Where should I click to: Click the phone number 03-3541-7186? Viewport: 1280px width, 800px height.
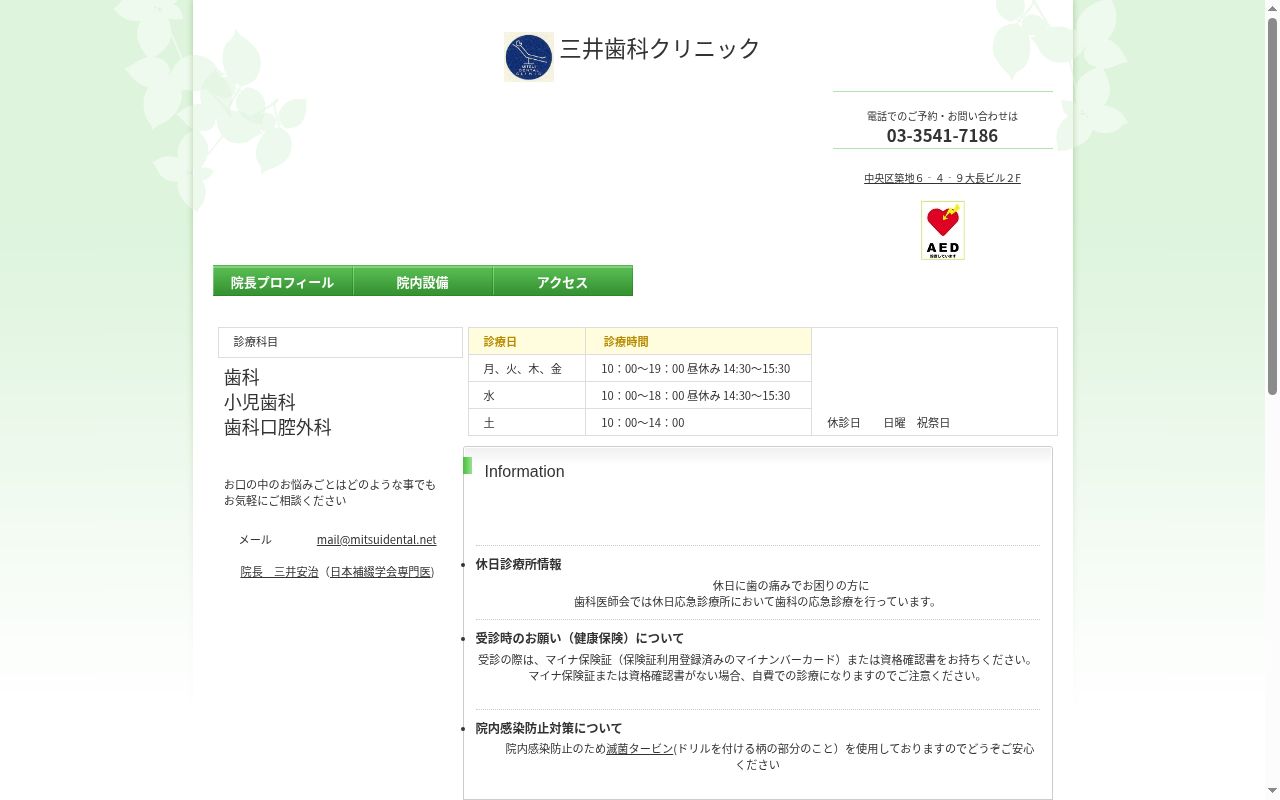[x=942, y=135]
